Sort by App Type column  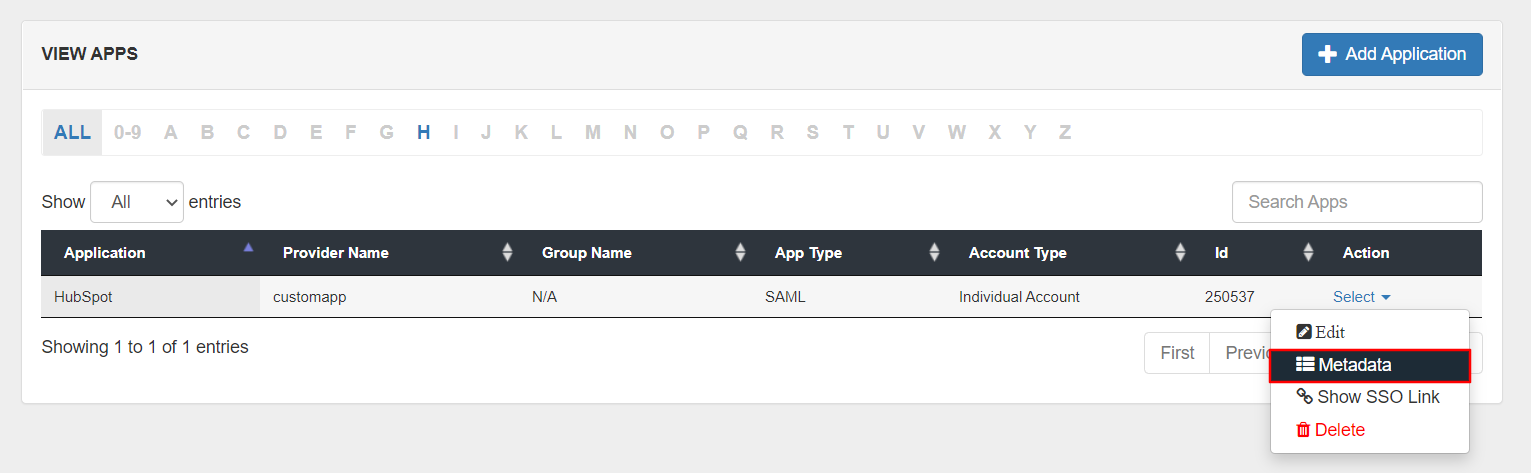pos(849,253)
